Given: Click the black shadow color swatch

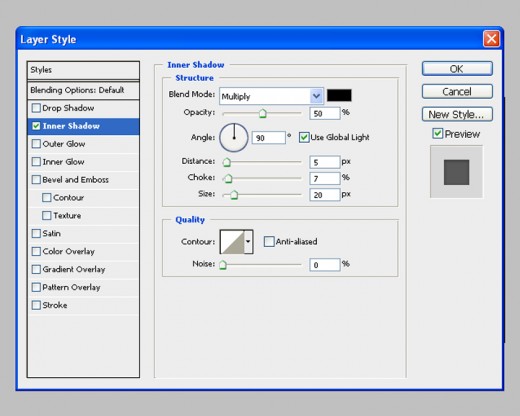Looking at the screenshot, I should [339, 95].
